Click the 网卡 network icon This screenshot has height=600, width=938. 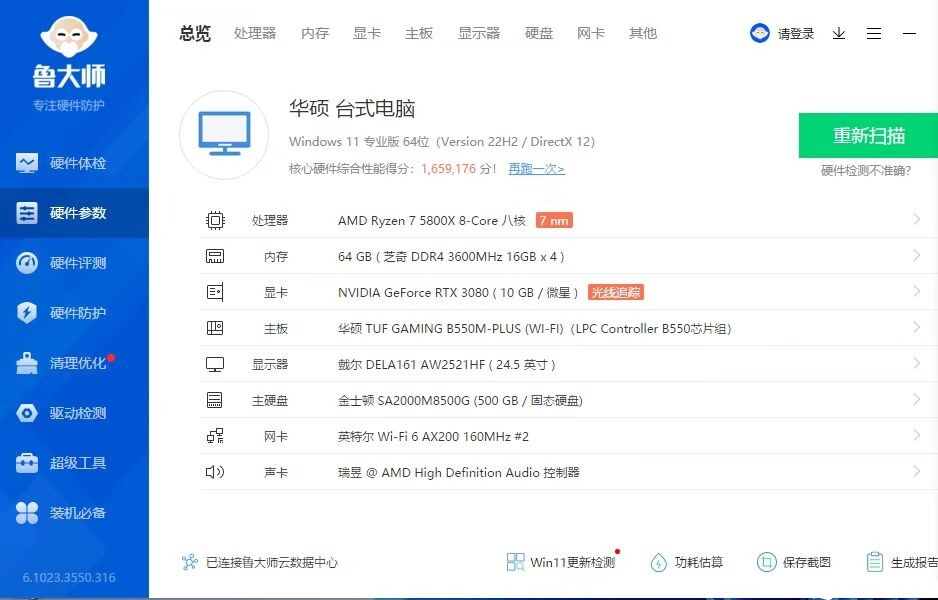[215, 435]
